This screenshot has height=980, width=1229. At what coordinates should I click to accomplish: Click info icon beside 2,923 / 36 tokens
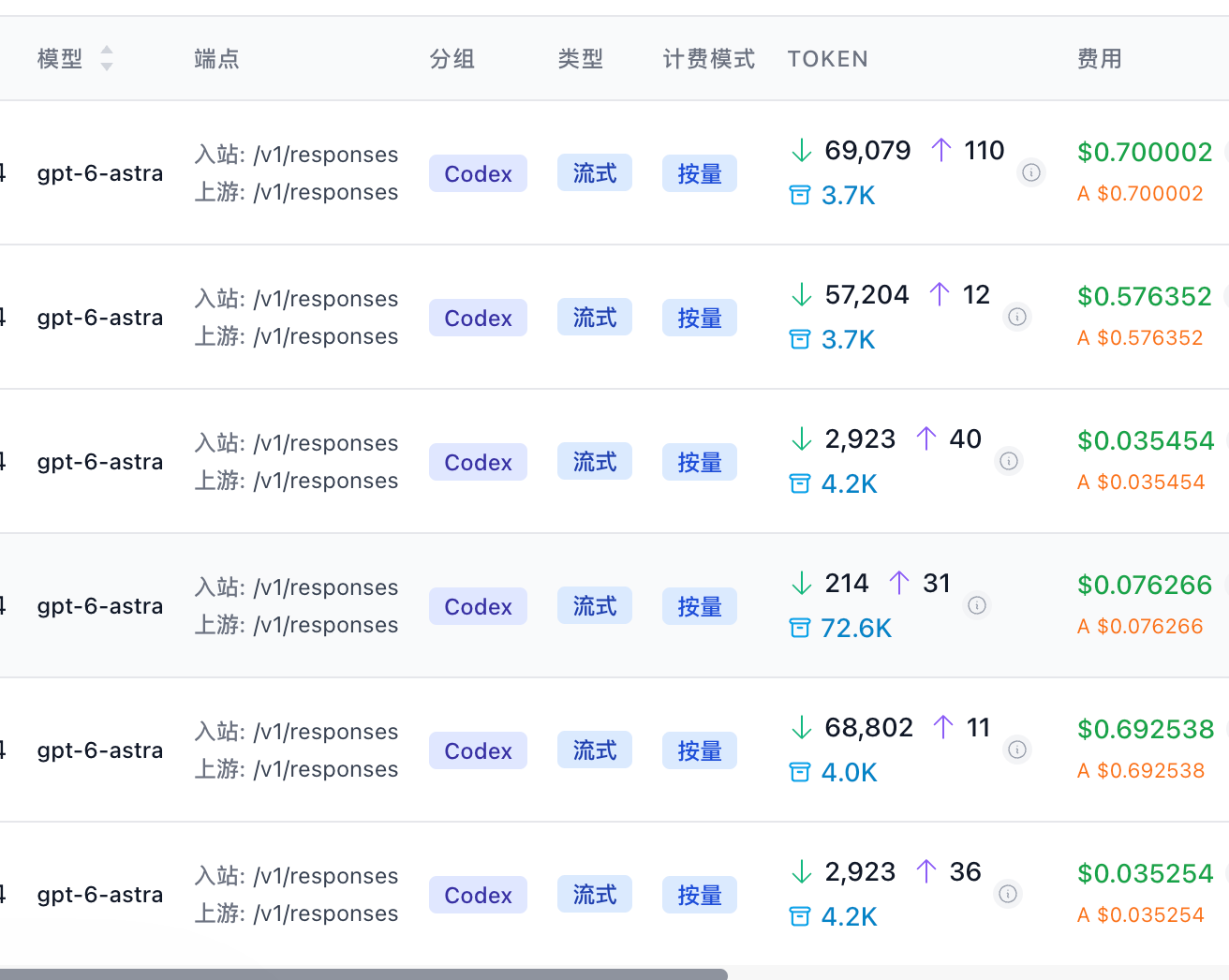point(1008,894)
